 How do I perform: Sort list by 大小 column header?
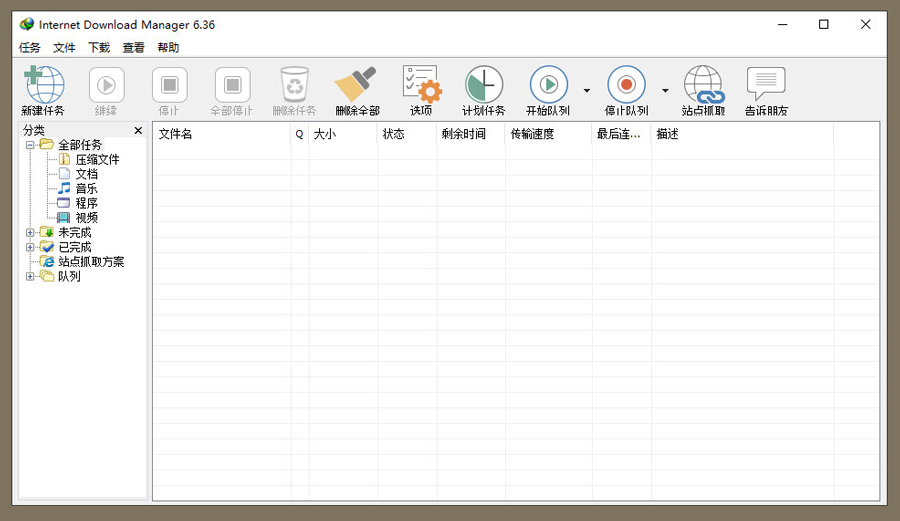pyautogui.click(x=342, y=134)
